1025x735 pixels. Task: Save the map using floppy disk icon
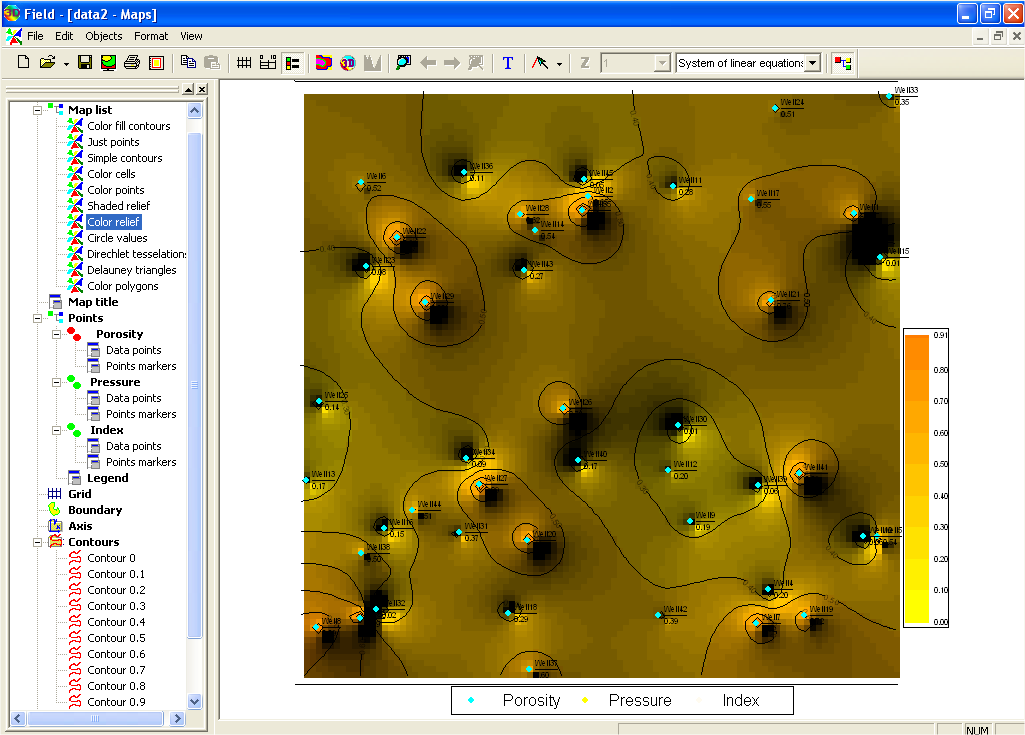(x=85, y=63)
